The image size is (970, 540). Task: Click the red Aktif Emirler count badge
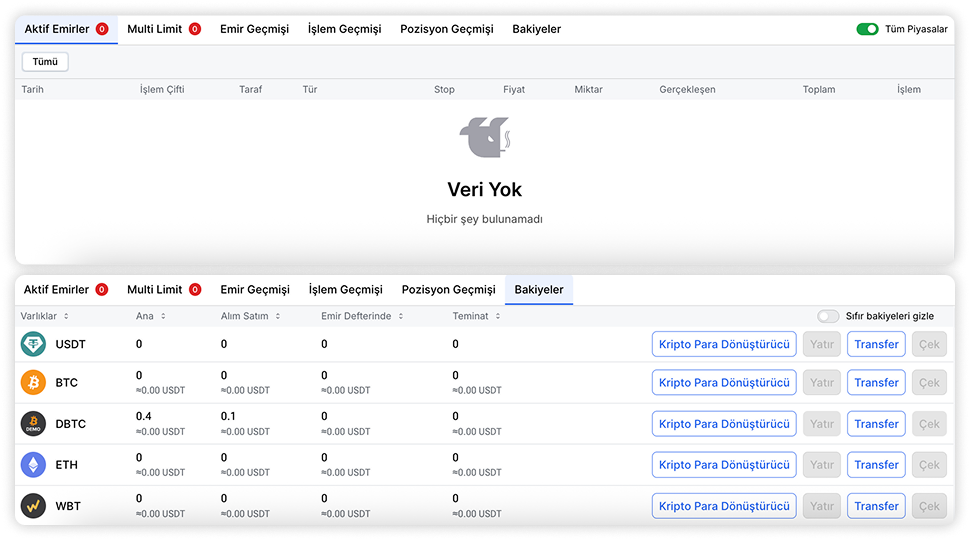(102, 29)
